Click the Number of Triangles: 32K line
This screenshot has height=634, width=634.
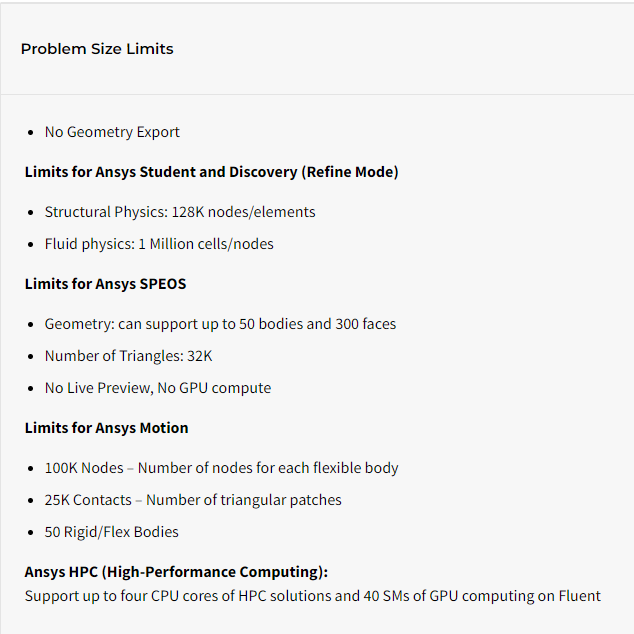(129, 356)
